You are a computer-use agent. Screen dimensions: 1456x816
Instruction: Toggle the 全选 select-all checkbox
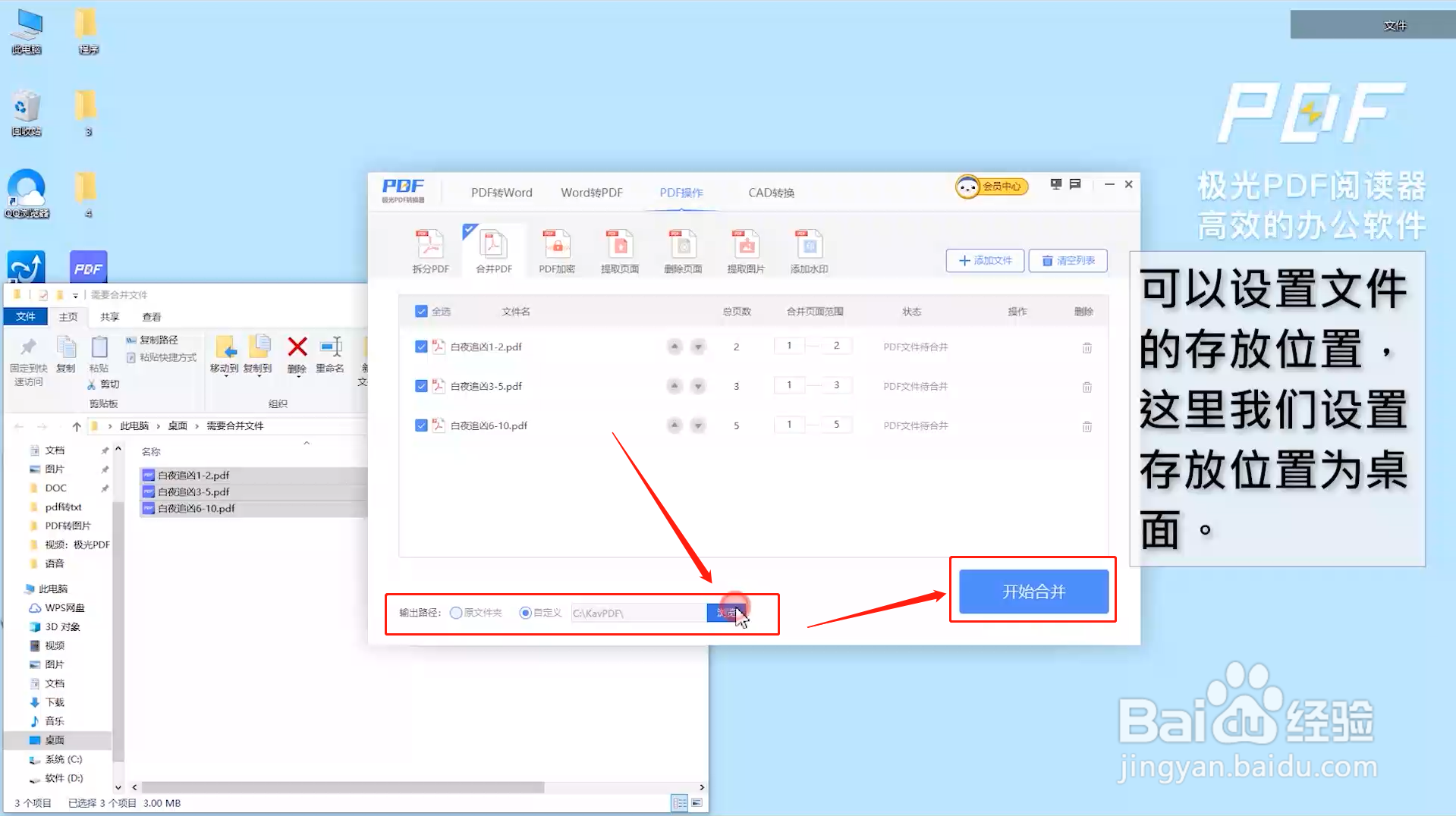421,311
